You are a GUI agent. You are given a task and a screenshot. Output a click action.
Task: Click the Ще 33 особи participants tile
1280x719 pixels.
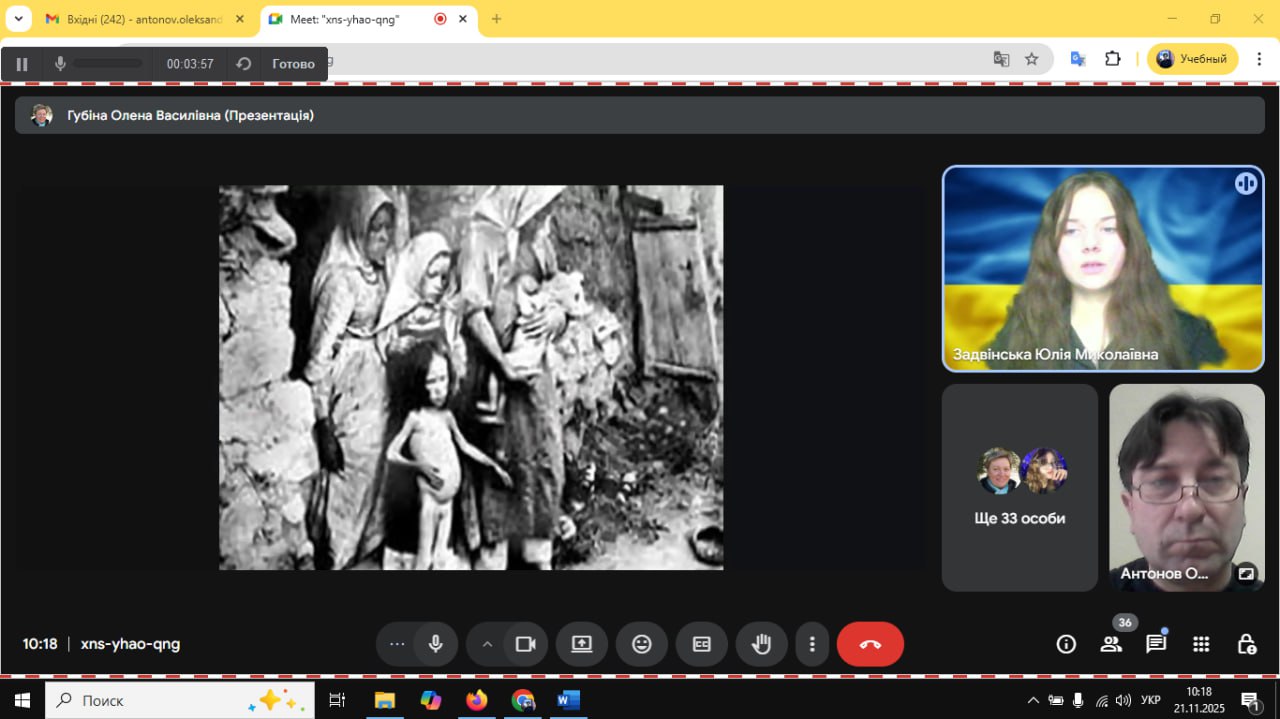(1019, 488)
